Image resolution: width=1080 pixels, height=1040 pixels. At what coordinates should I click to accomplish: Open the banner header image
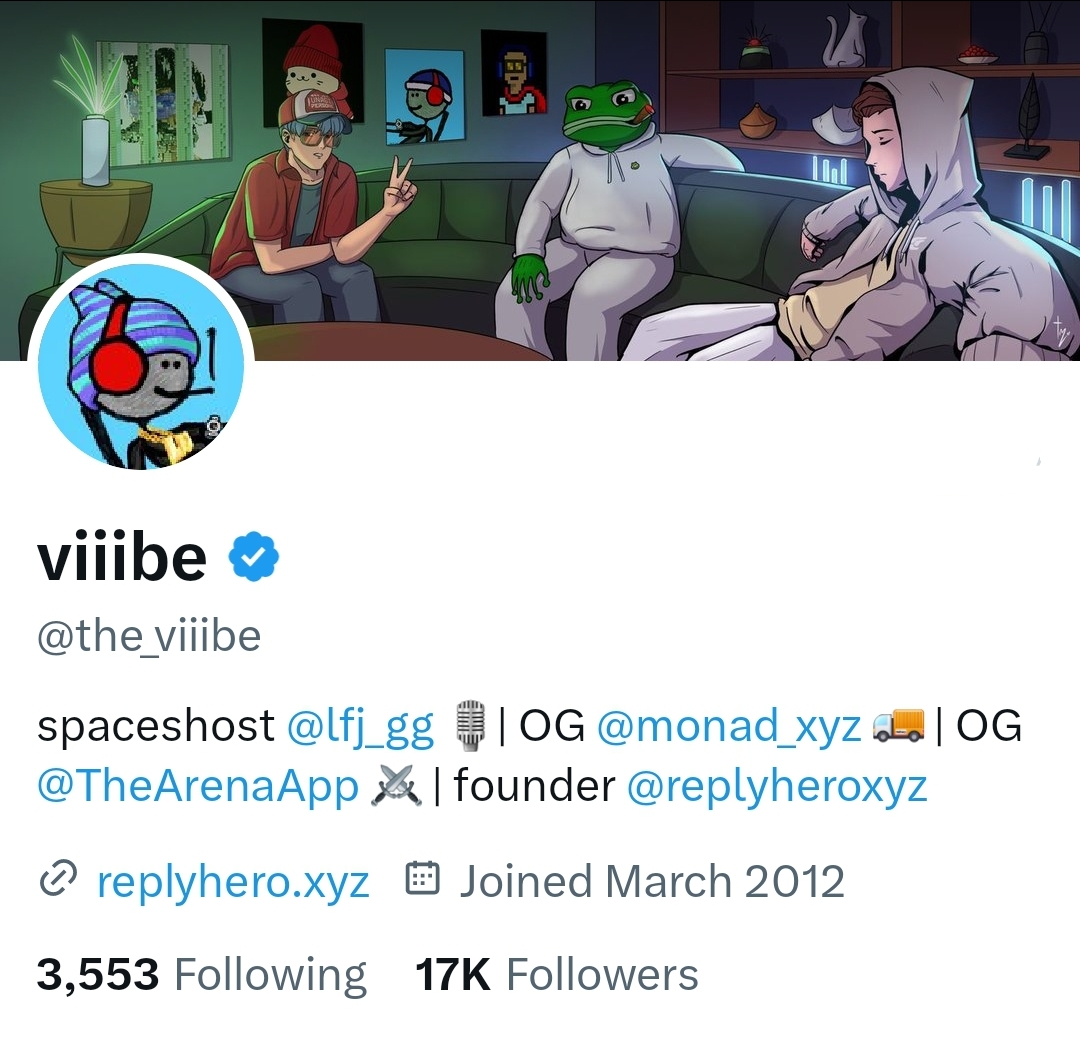click(540, 180)
